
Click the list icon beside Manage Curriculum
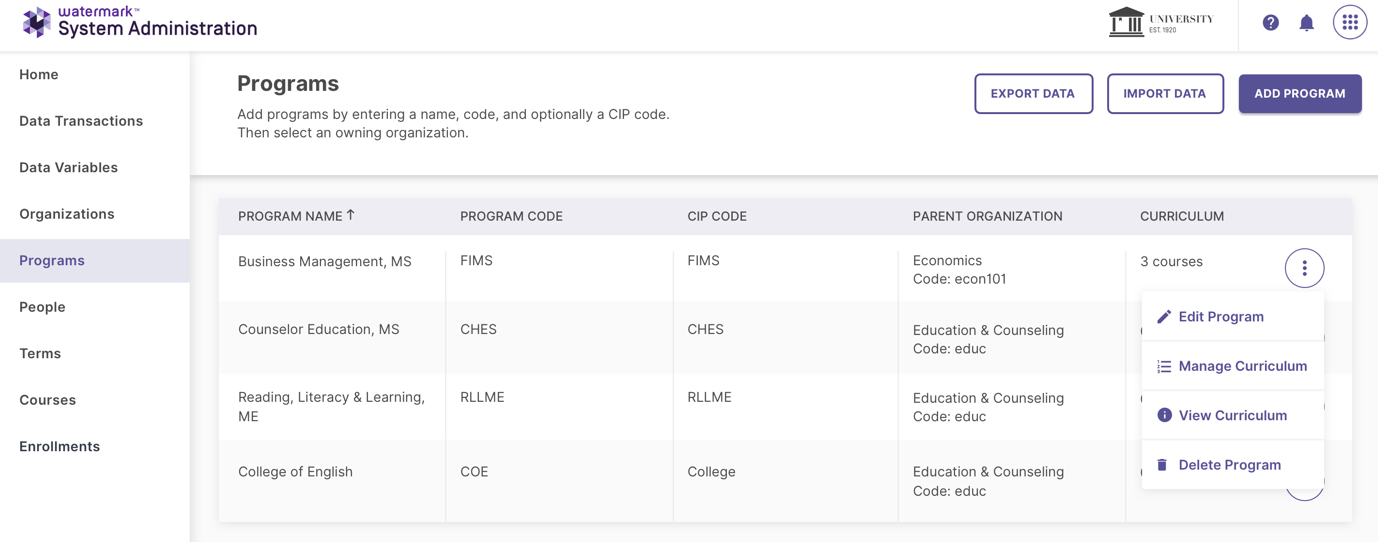pyautogui.click(x=1164, y=367)
